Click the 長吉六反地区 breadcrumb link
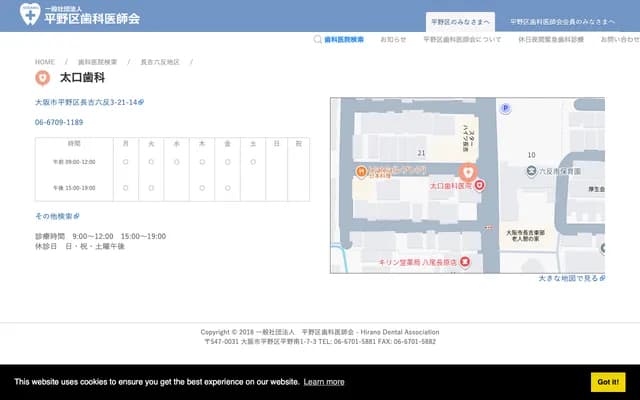Image resolution: width=640 pixels, height=400 pixels. [160, 62]
